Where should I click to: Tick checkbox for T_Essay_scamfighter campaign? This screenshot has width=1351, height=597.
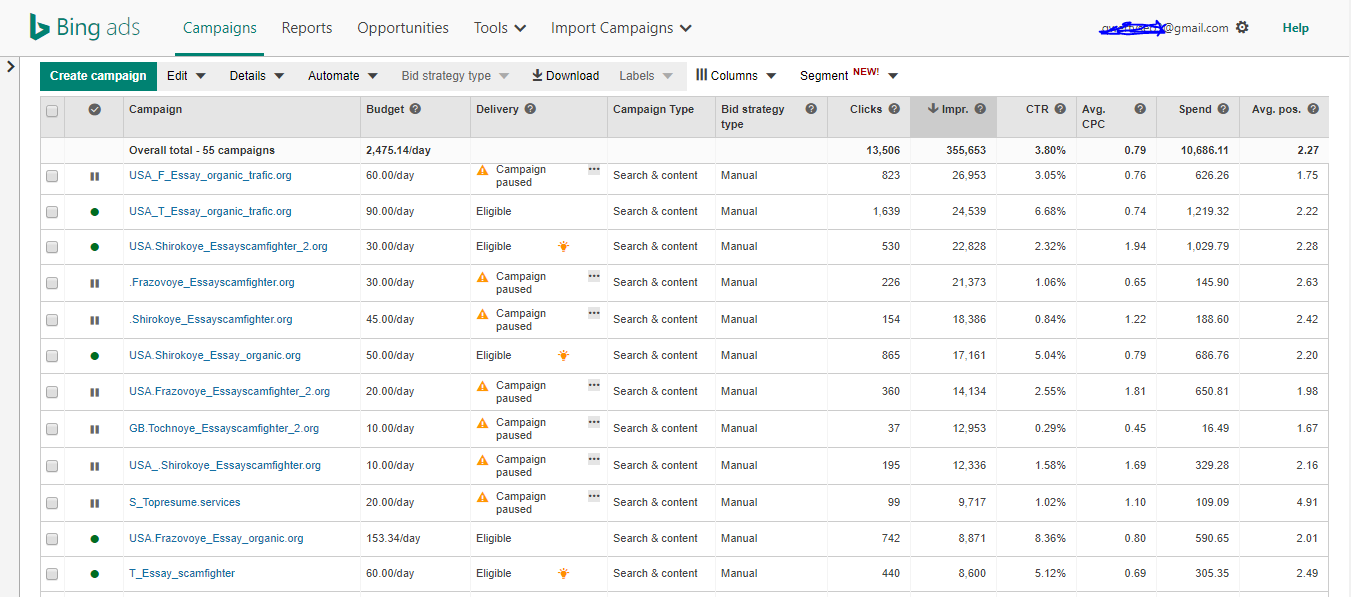tap(52, 574)
